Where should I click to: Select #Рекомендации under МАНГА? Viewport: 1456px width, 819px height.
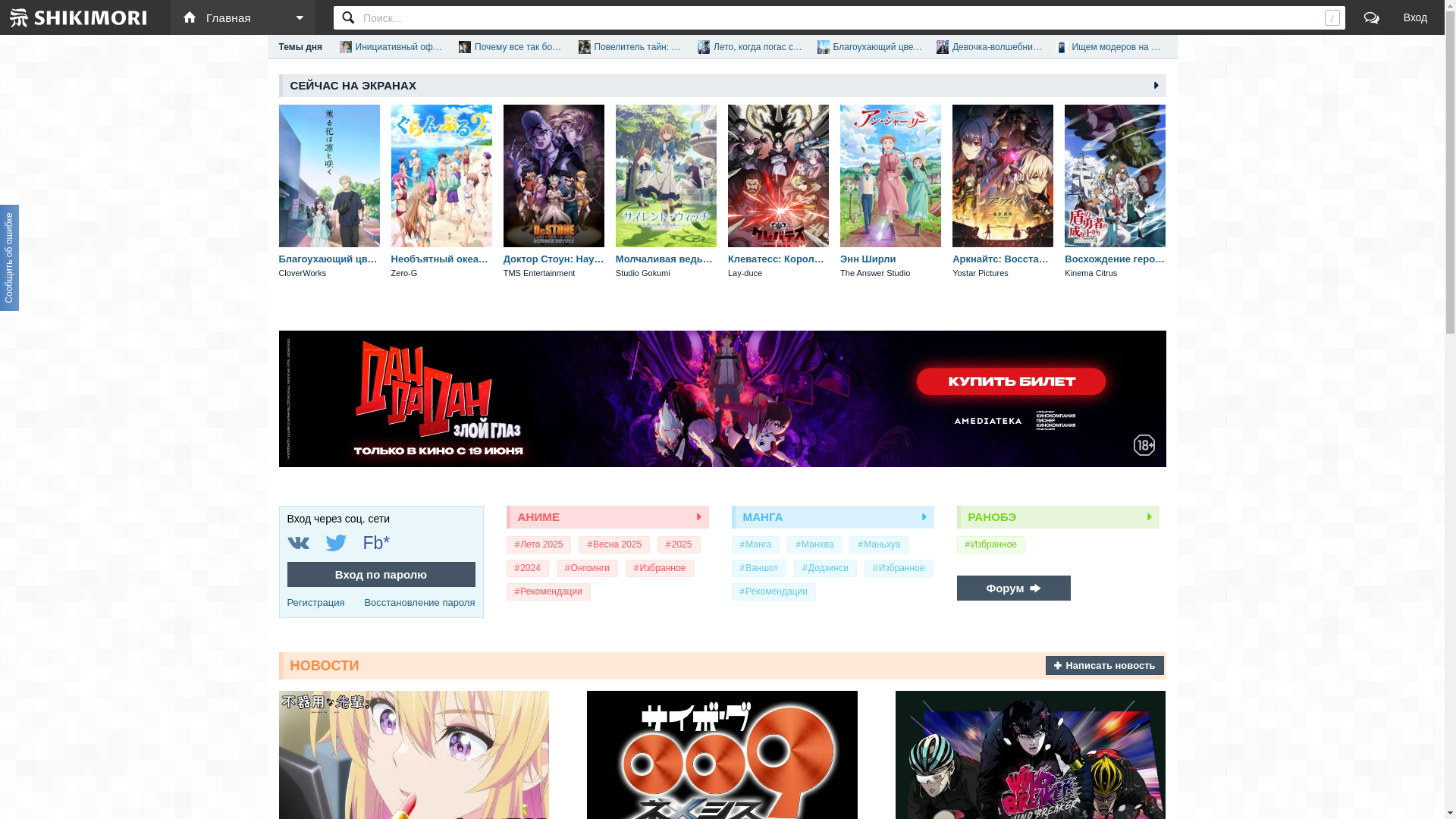773,591
